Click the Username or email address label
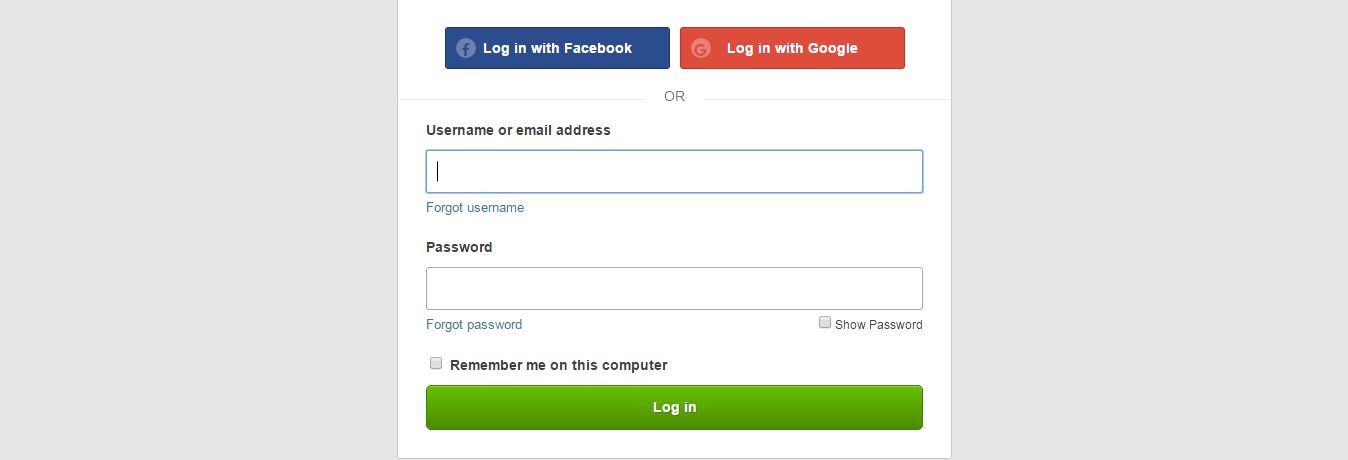 [518, 130]
